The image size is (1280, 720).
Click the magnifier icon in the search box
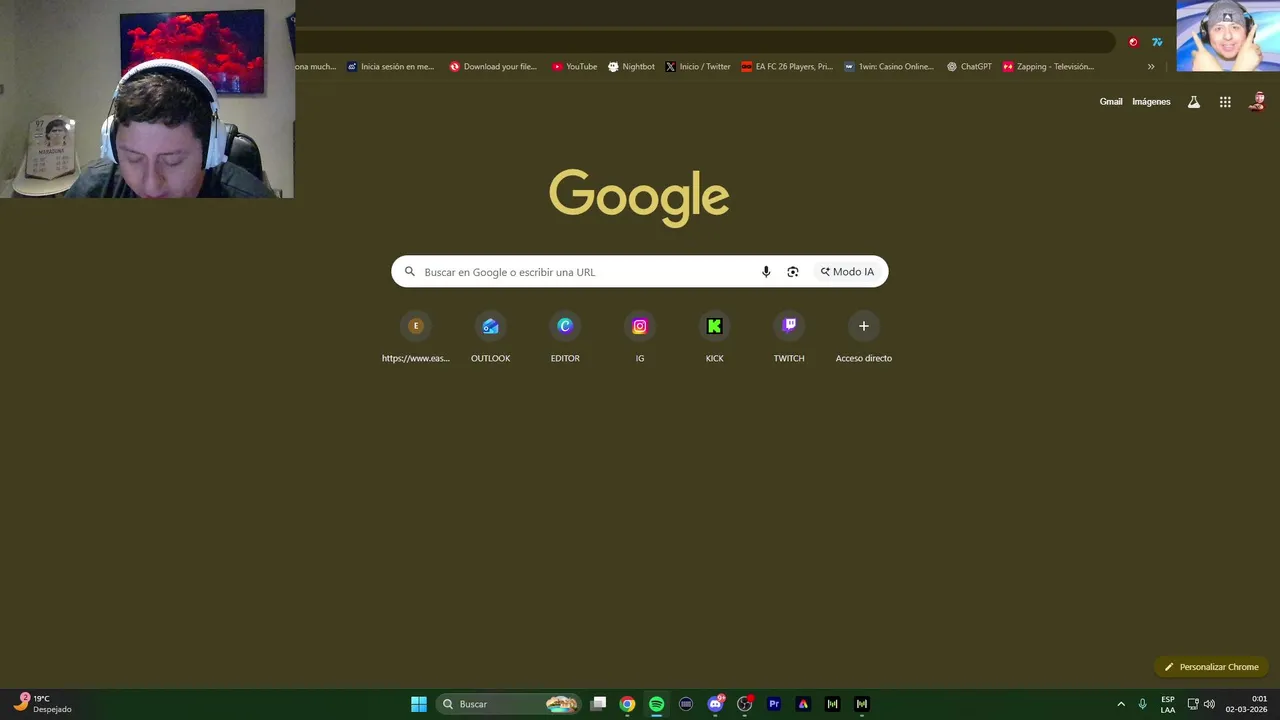410,272
